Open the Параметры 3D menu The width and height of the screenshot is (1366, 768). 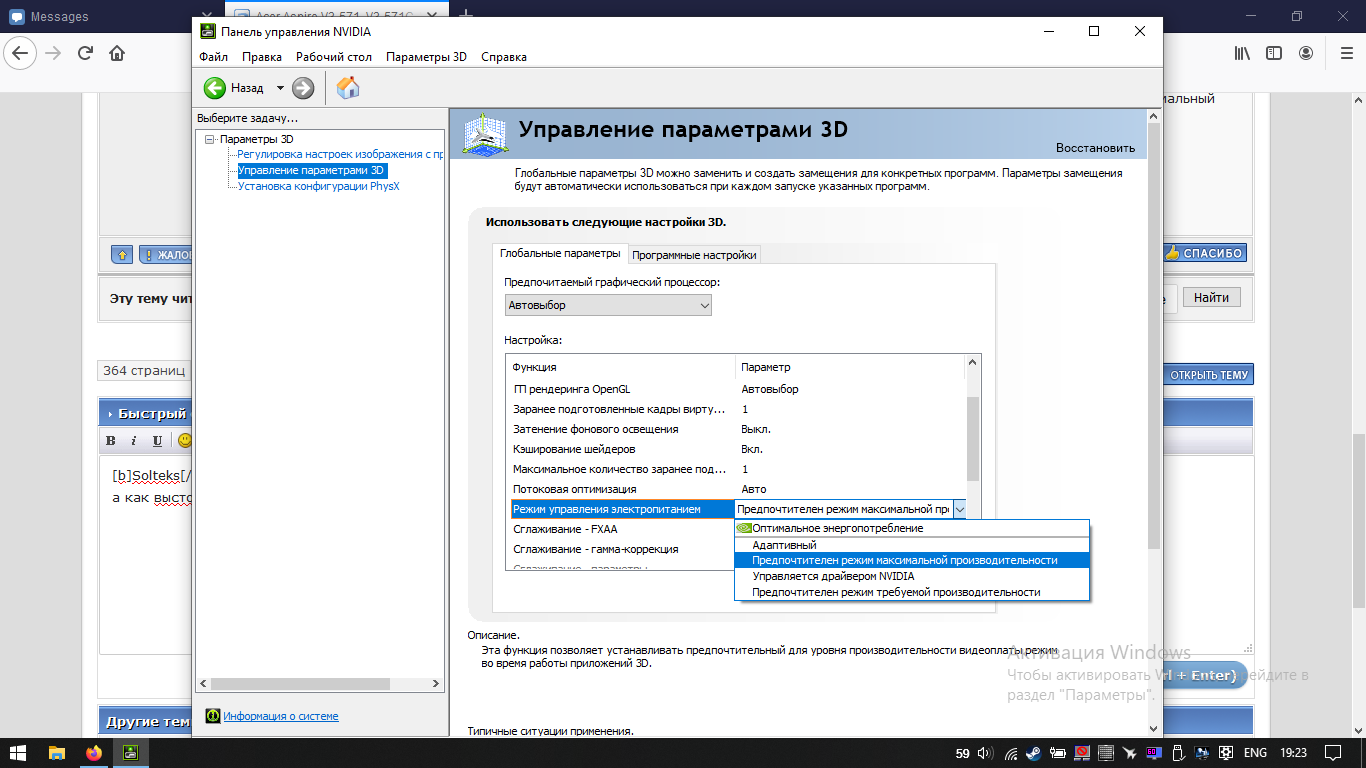426,57
